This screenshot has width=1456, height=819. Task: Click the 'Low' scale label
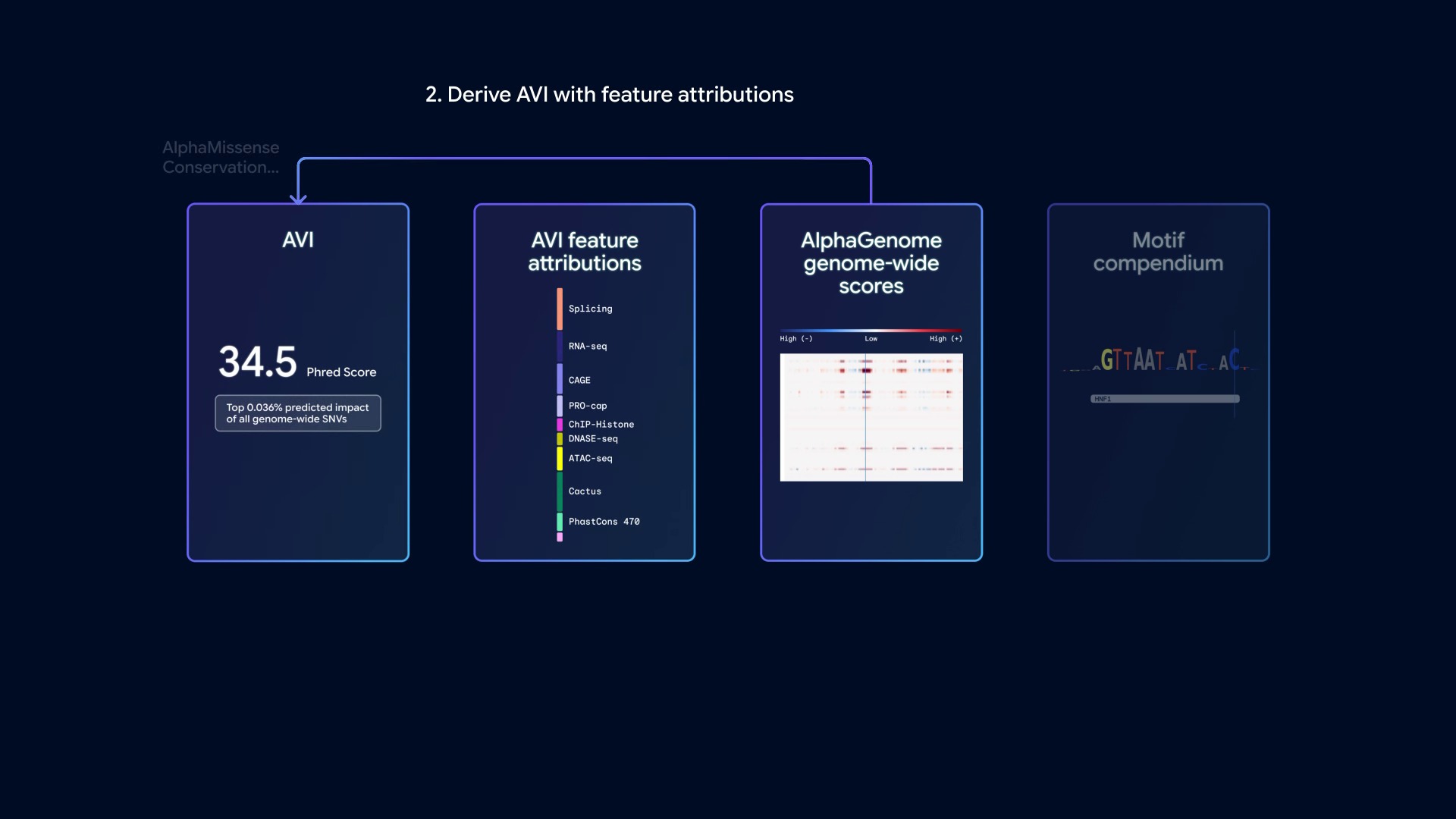pyautogui.click(x=871, y=339)
